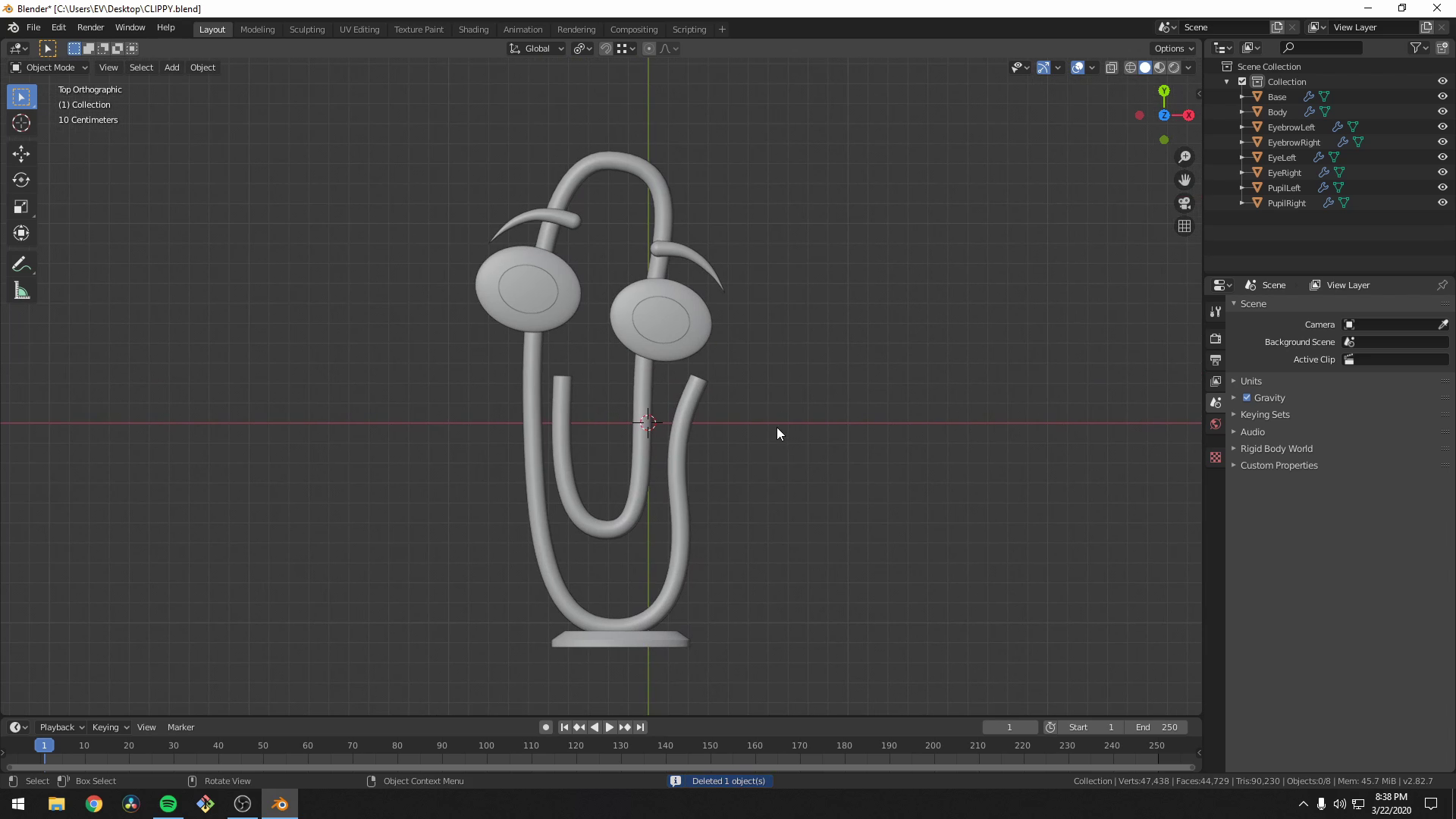Click the Options button in the viewport header
Image resolution: width=1456 pixels, height=819 pixels.
click(1172, 48)
